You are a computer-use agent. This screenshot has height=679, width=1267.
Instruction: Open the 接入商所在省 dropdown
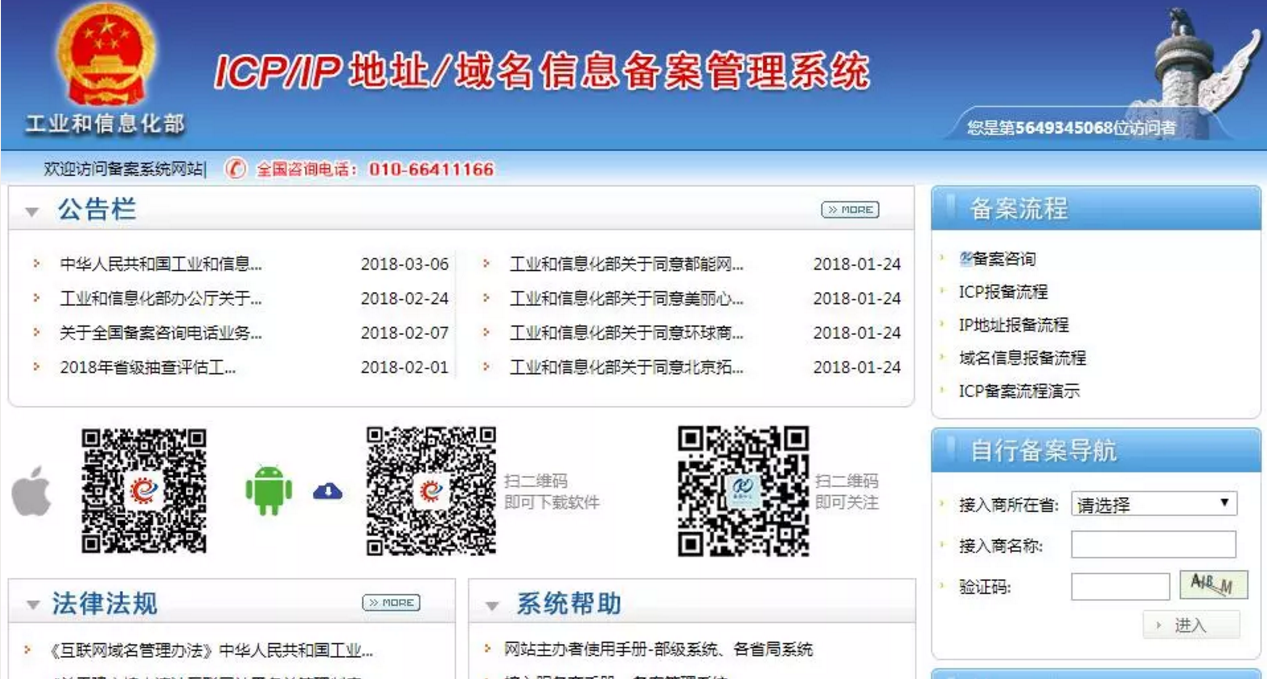point(1154,504)
